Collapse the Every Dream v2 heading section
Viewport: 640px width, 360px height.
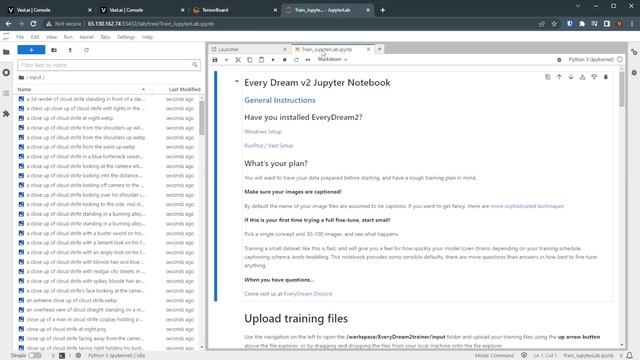tap(237, 82)
